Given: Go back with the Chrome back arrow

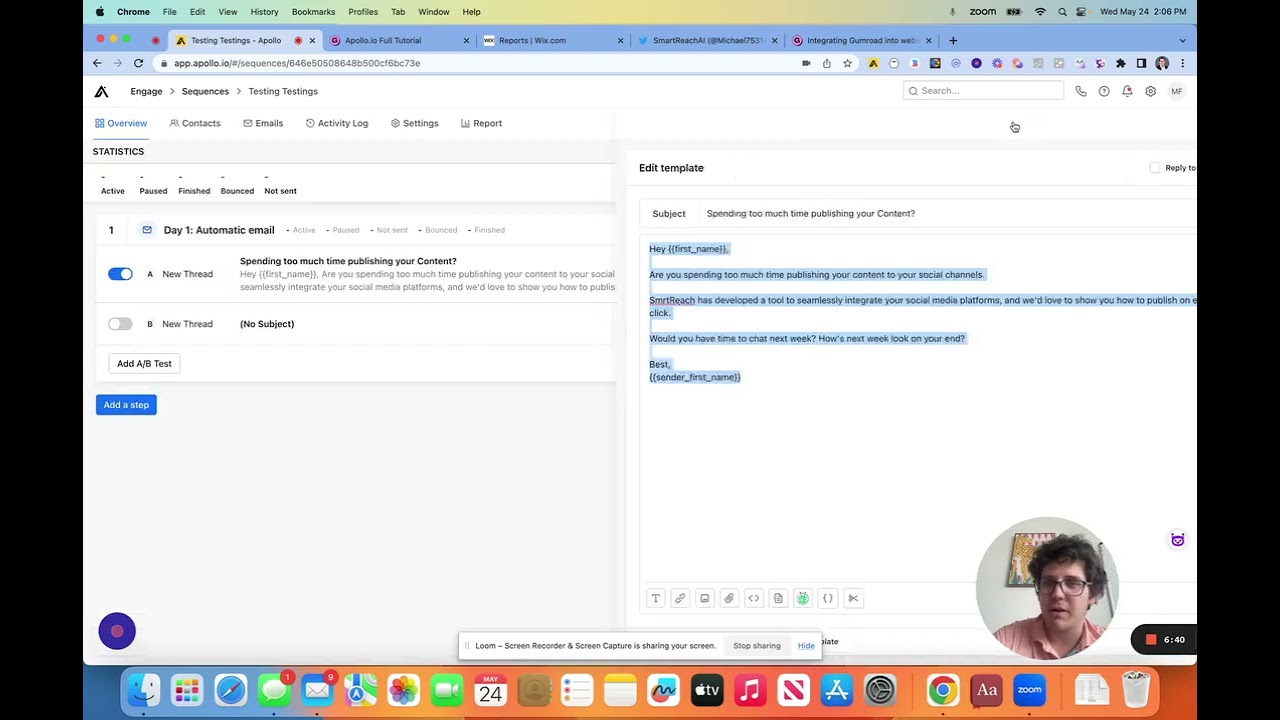Looking at the screenshot, I should [x=97, y=63].
